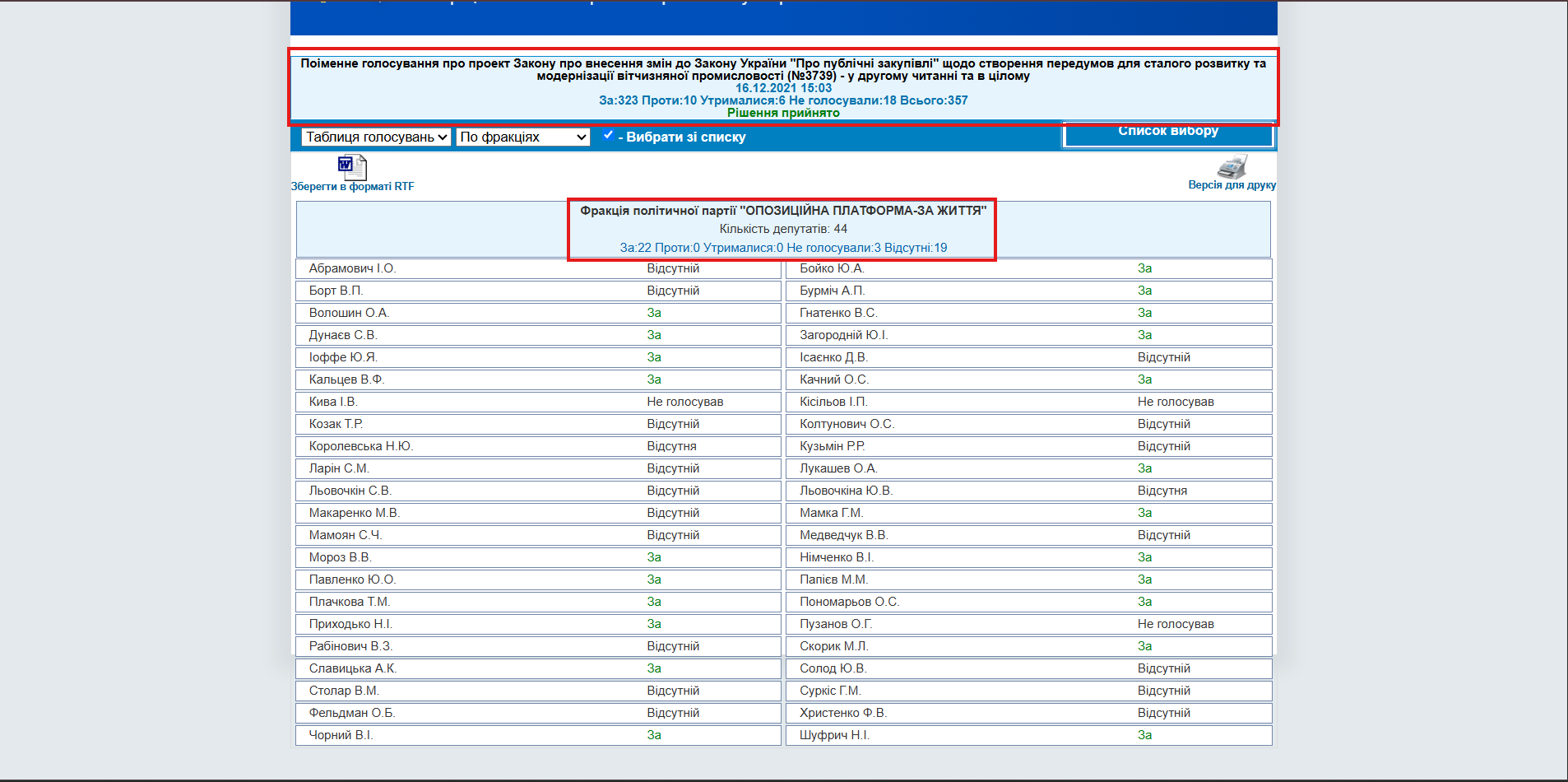Screen dimensions: 1568x782
Task: Select 'Христенко Ф.В.' entry
Action: click(x=843, y=713)
